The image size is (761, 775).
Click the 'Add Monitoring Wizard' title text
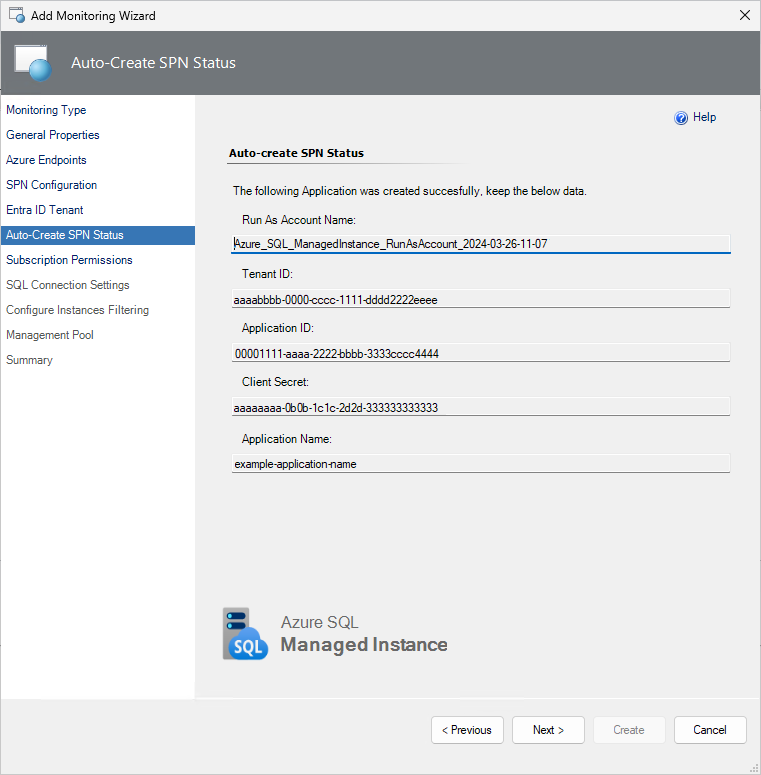coord(93,16)
